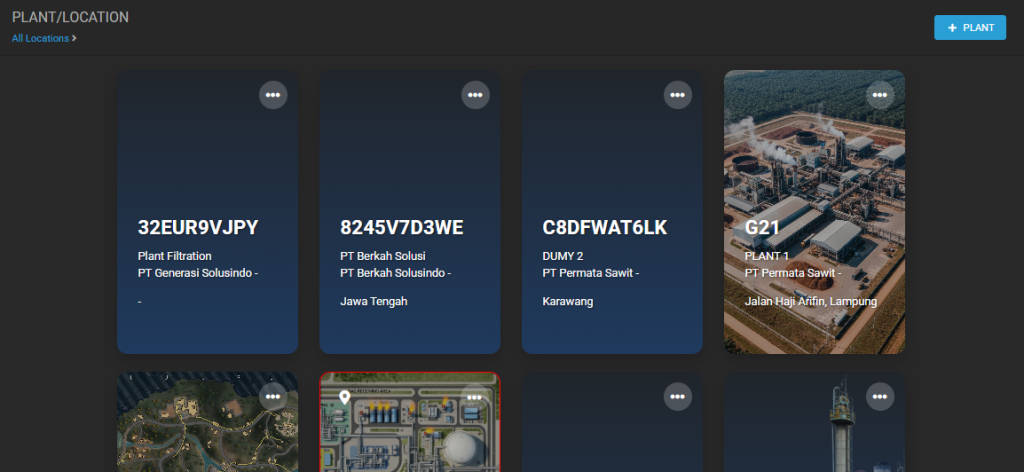1024x472 pixels.
Task: Click the Jawa Tengah location text
Action: pos(374,301)
